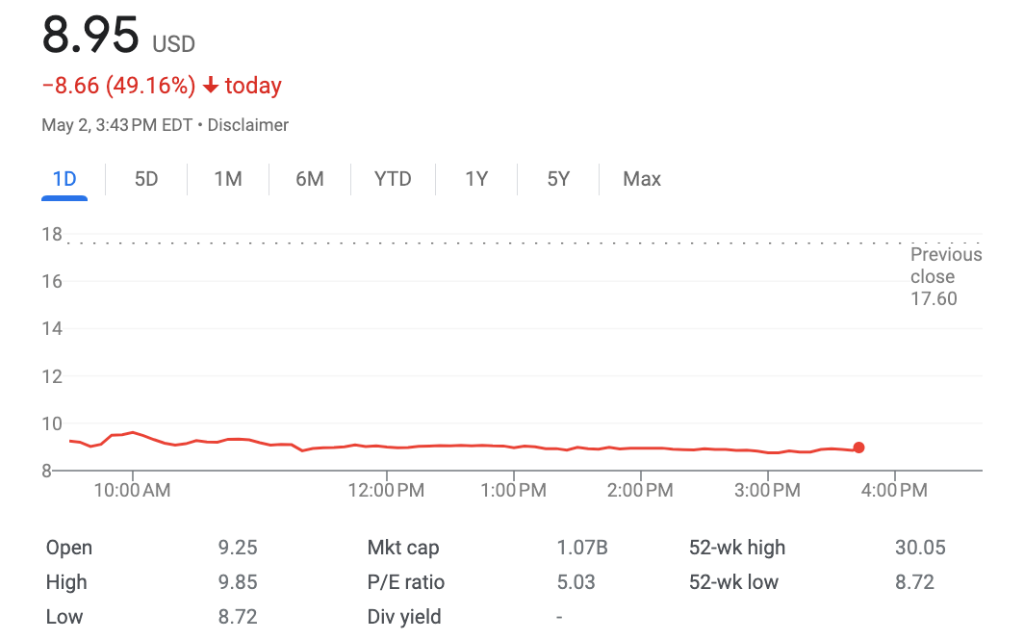Show the 6M price history tab

[309, 179]
